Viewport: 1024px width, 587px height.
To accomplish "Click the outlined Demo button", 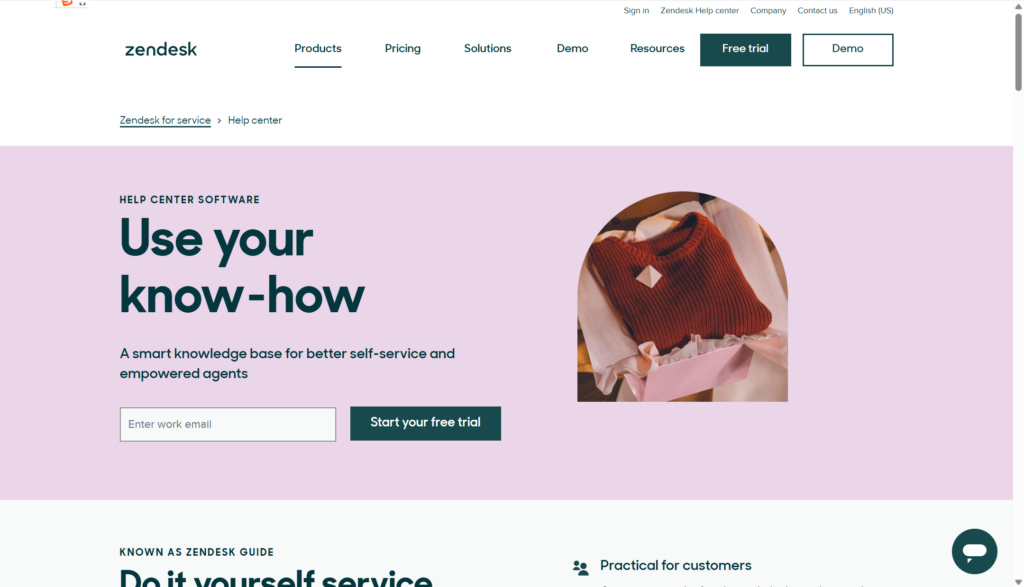I will (848, 50).
